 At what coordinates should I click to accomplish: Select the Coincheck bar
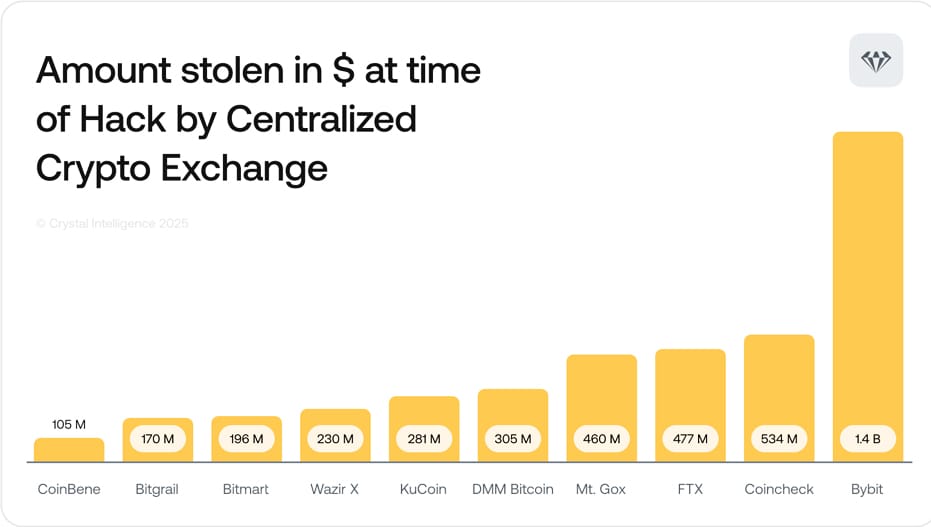pyautogui.click(x=779, y=380)
